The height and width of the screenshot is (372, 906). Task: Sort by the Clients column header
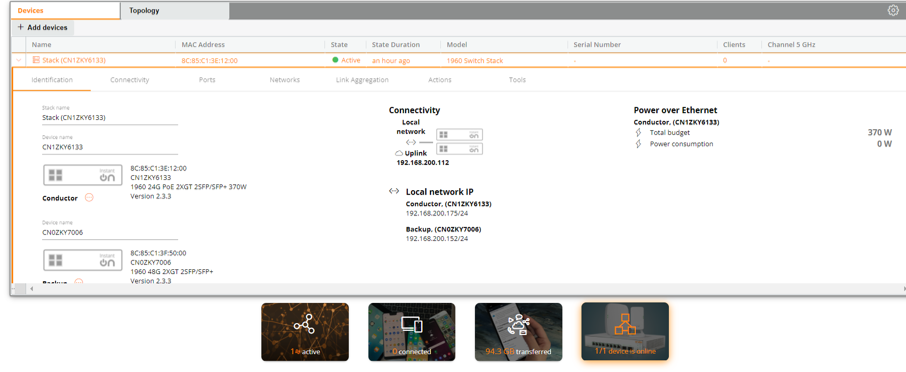click(x=734, y=44)
